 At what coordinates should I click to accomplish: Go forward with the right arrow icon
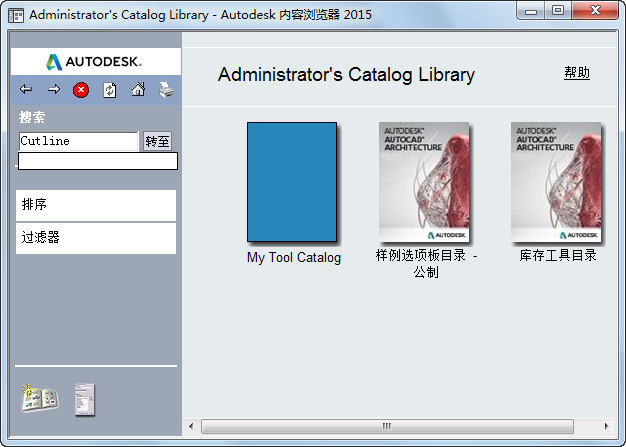[54, 89]
